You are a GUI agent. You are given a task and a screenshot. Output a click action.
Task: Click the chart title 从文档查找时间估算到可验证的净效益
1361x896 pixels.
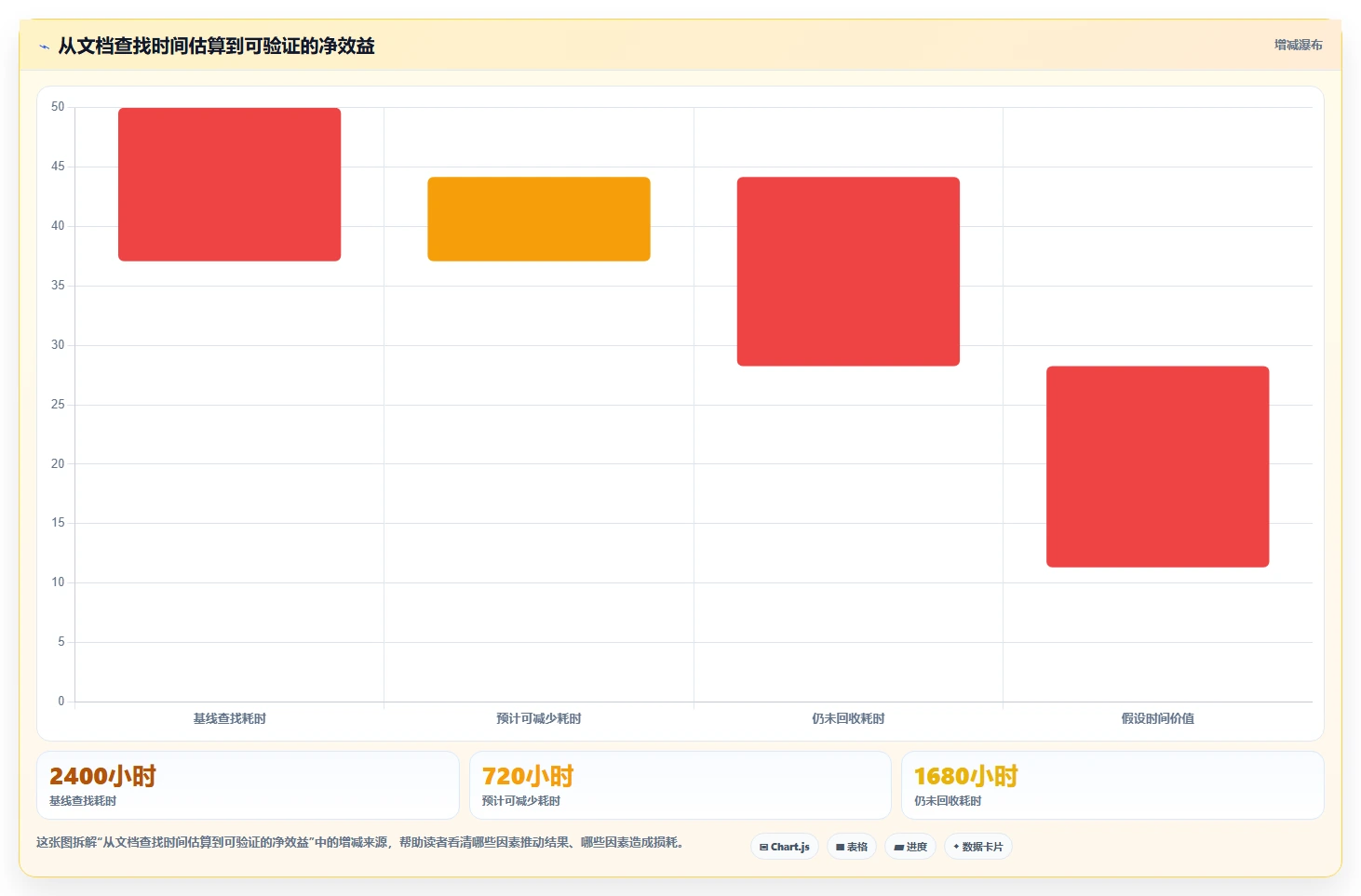pyautogui.click(x=216, y=46)
